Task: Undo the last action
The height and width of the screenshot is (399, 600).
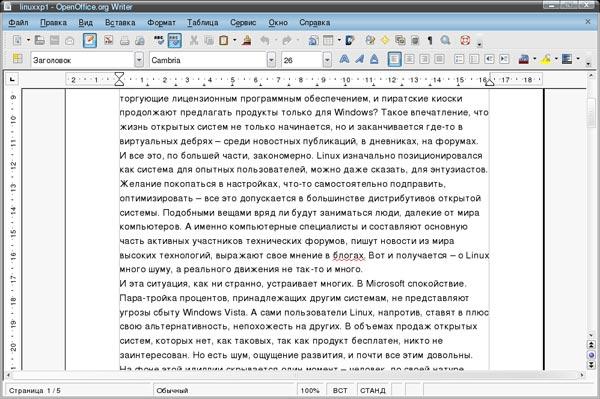Action: pos(264,40)
